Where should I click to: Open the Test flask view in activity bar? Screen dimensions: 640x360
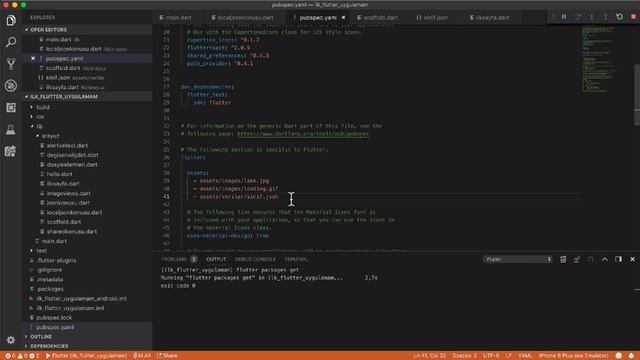point(11,129)
